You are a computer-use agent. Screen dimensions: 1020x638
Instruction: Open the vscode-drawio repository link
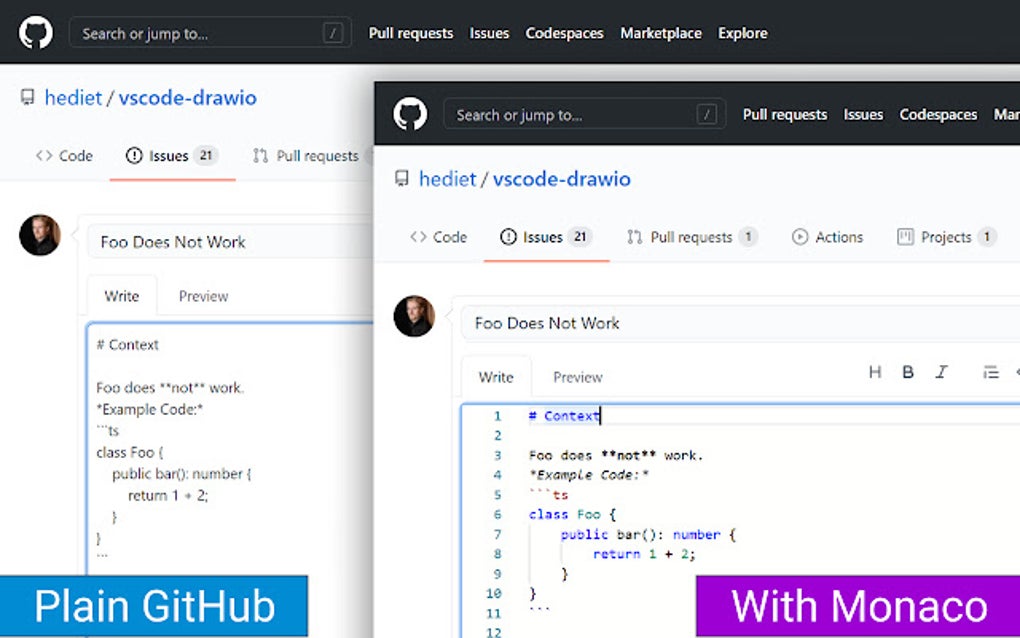coord(561,179)
